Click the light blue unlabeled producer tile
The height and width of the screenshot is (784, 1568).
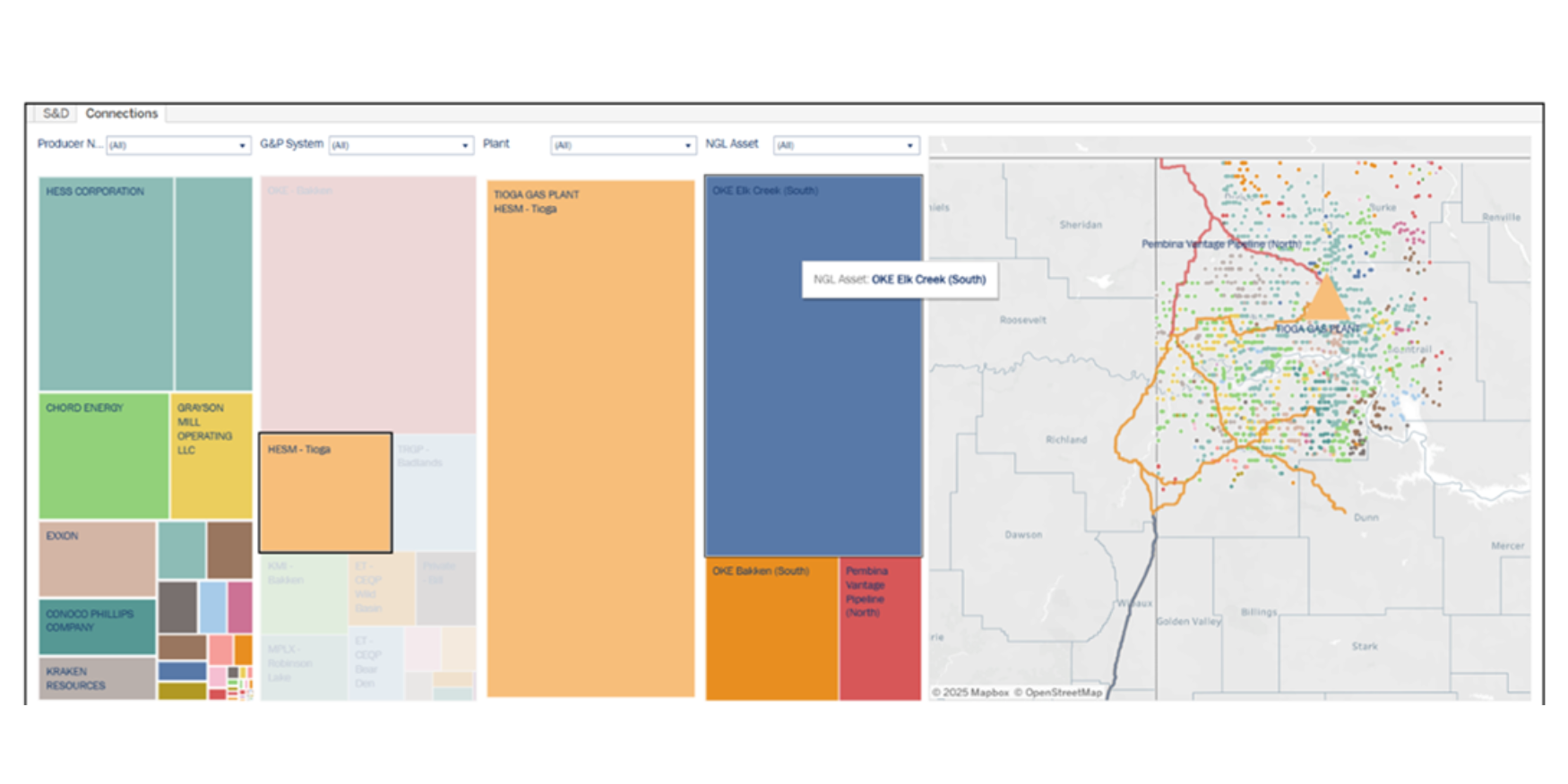pos(212,607)
